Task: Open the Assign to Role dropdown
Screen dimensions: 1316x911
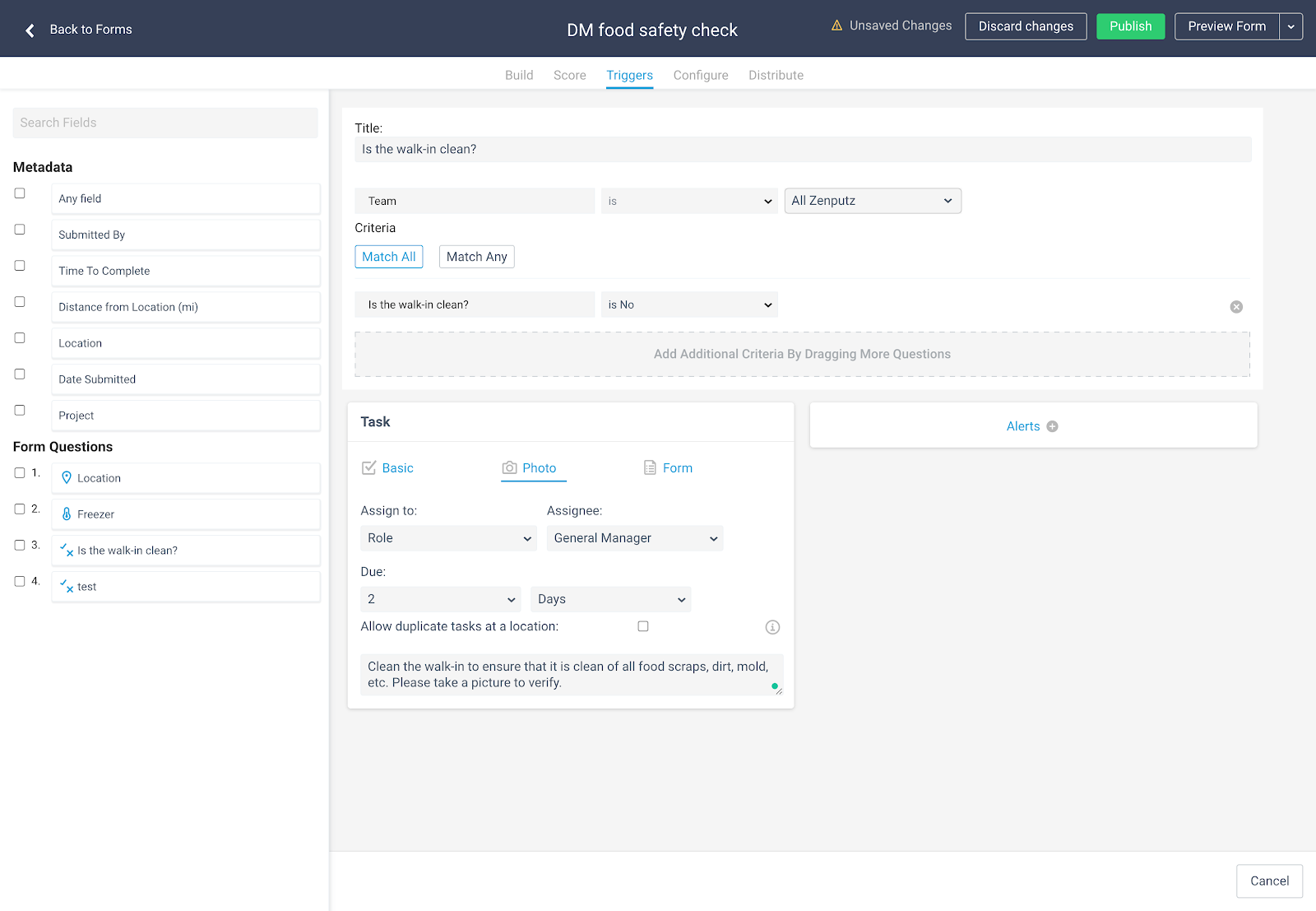Action: 448,538
